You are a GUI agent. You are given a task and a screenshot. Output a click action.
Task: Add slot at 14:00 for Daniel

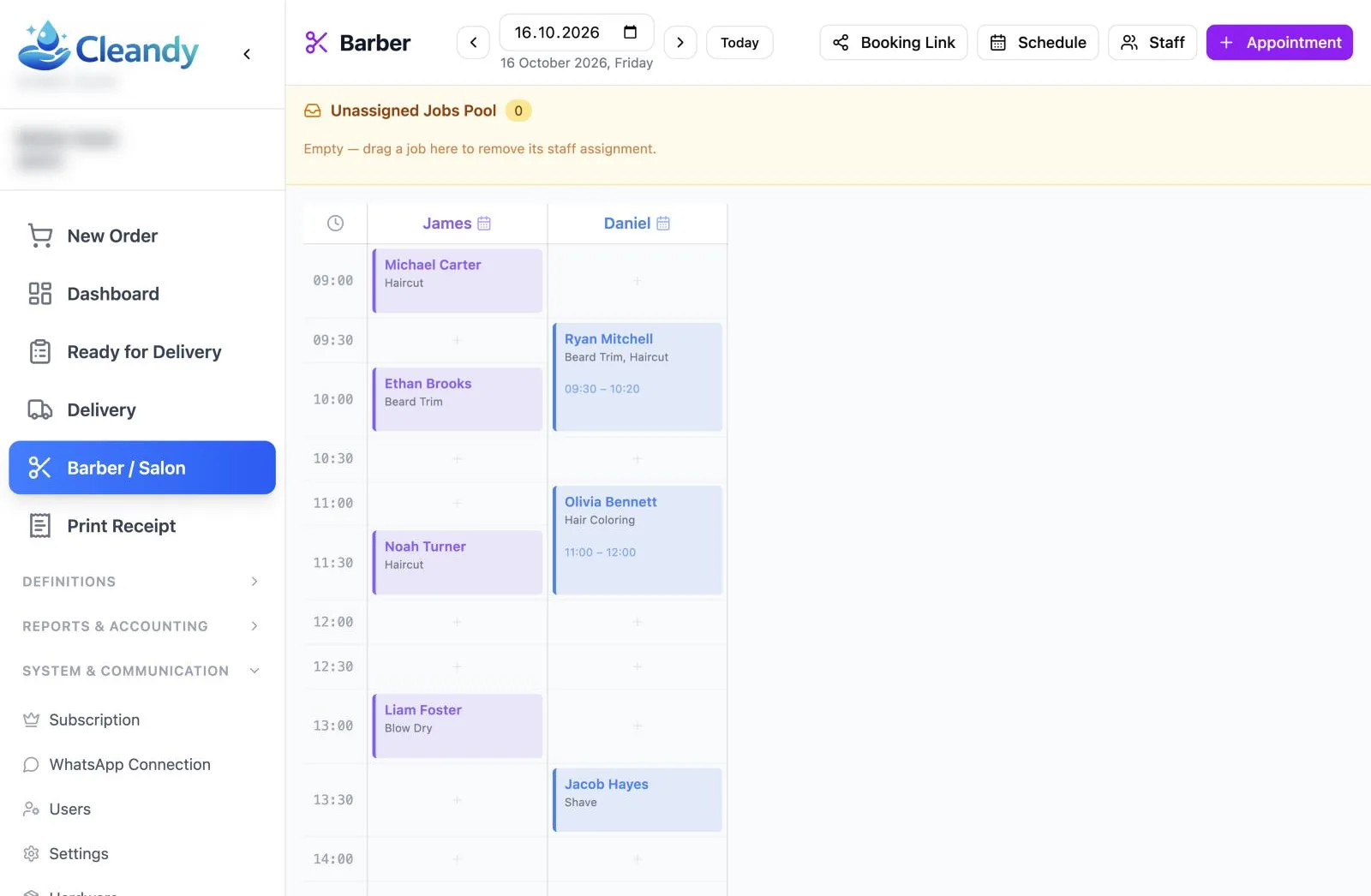(637, 859)
